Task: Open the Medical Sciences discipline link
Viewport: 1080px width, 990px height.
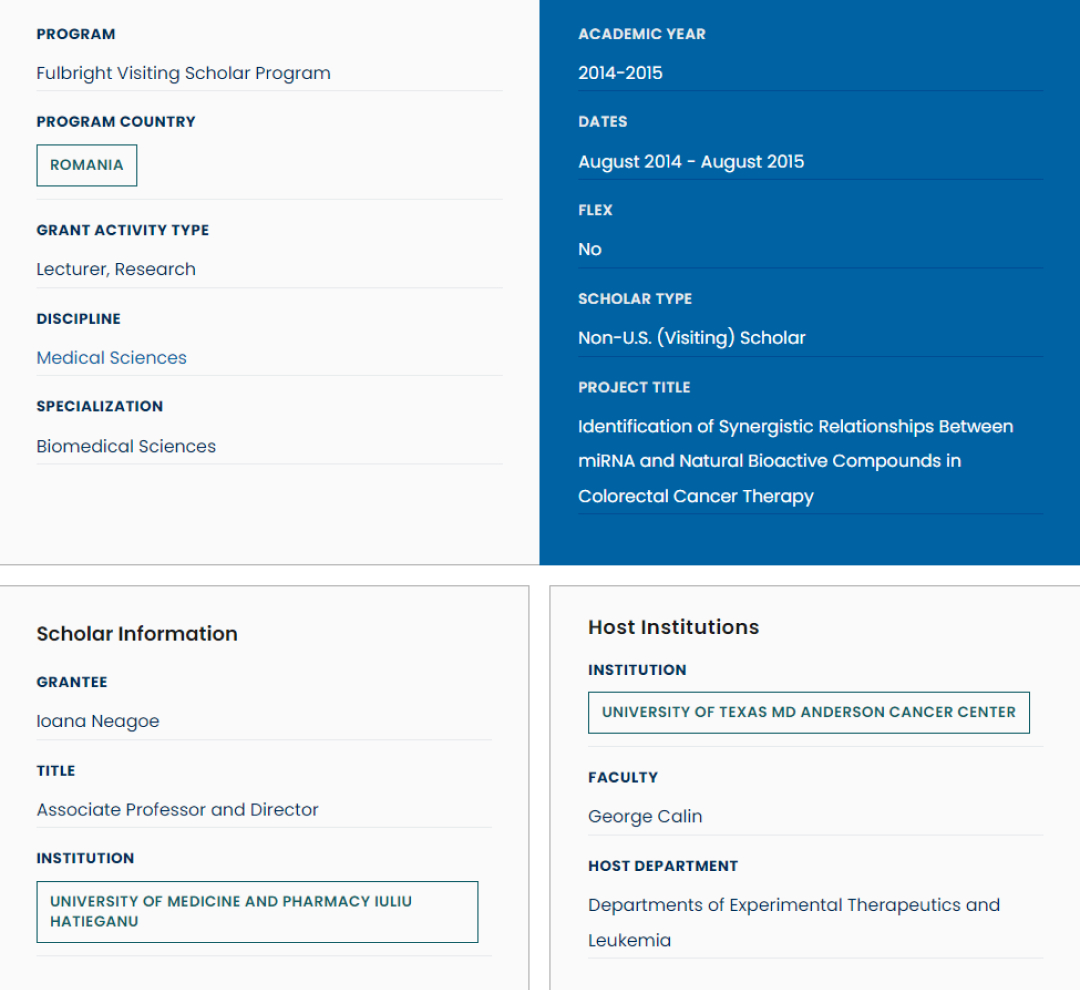Action: [111, 358]
